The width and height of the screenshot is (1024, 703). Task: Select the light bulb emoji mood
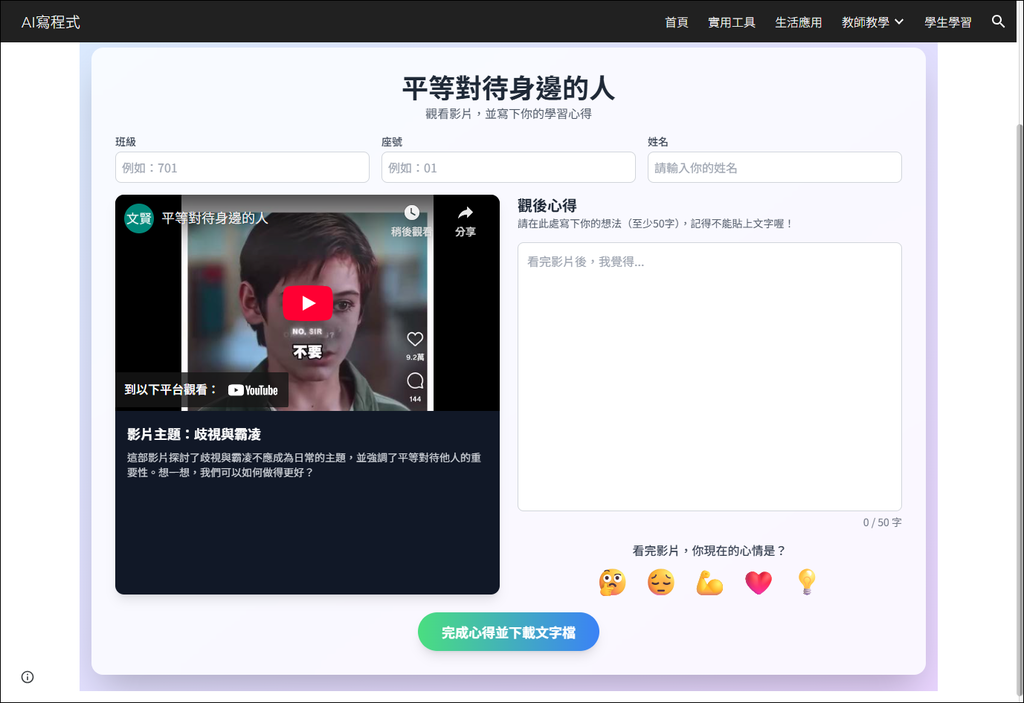pyautogui.click(x=807, y=582)
